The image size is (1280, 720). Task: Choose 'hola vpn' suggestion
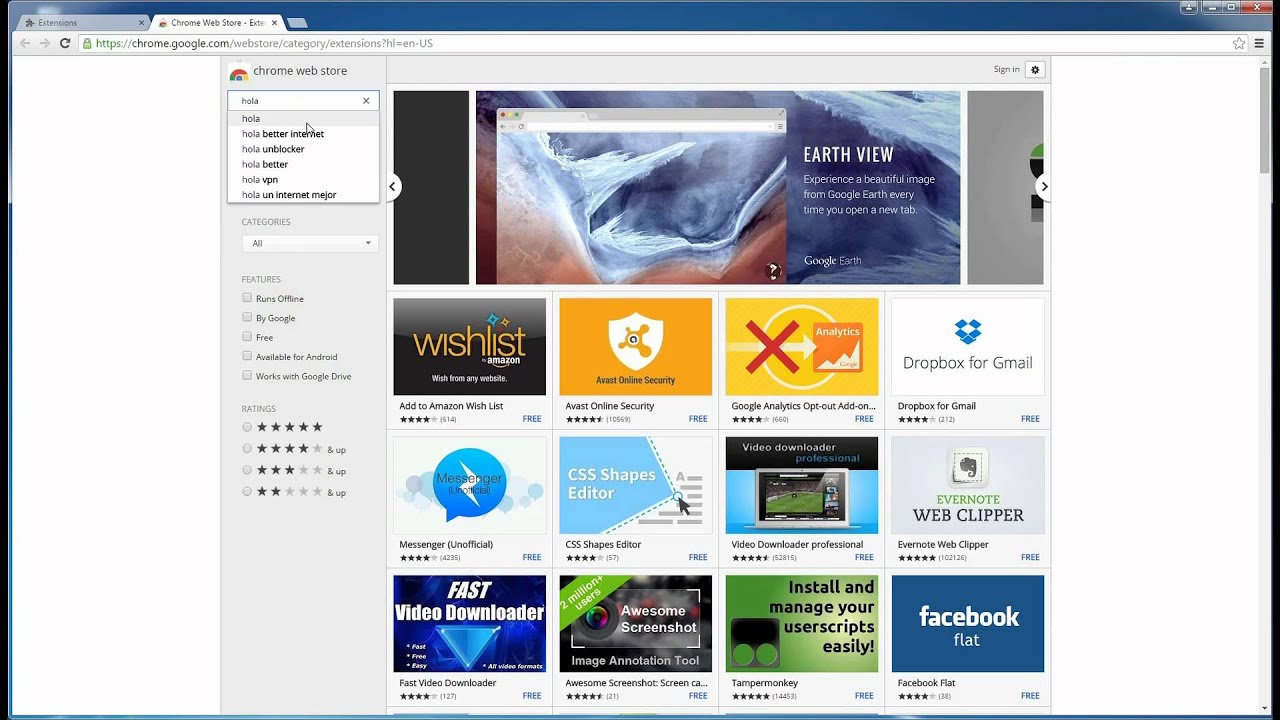click(x=303, y=180)
